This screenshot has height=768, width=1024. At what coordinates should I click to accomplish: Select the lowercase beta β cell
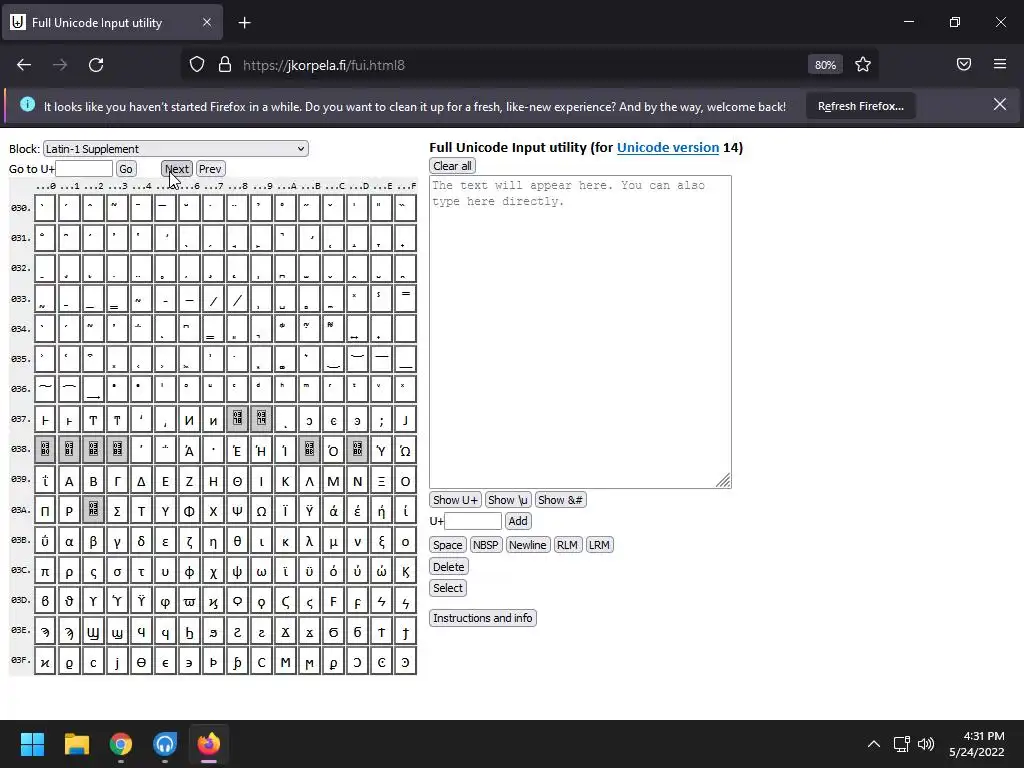point(93,541)
